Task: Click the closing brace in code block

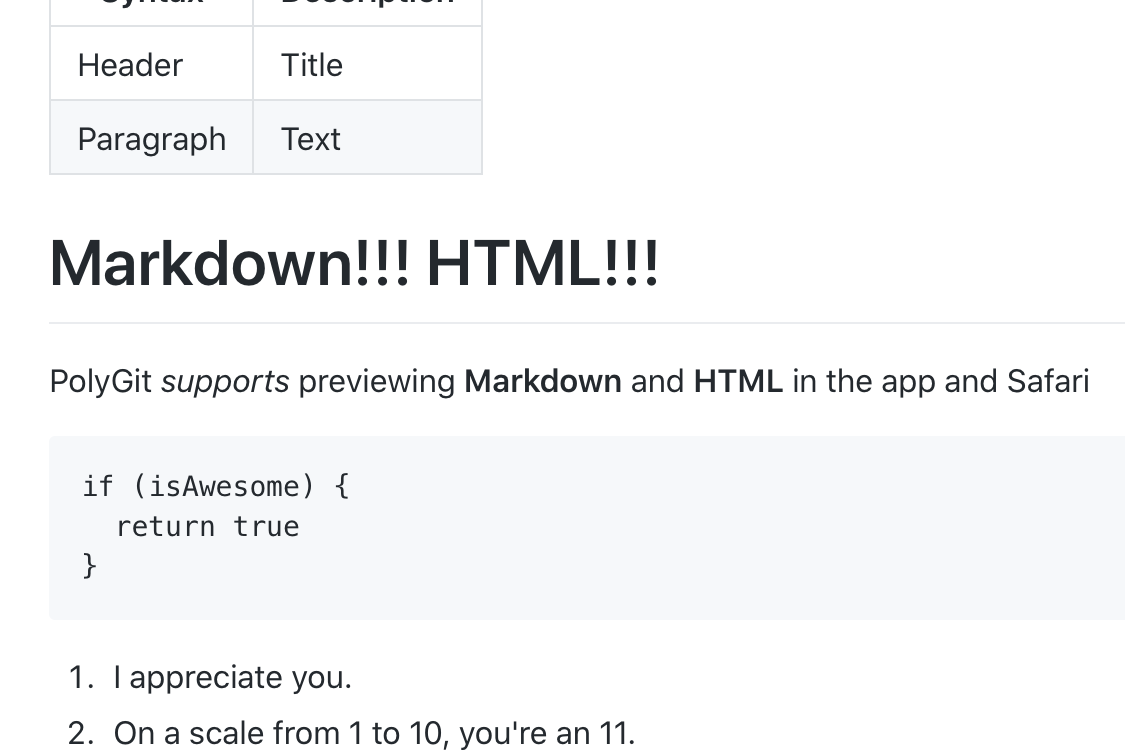Action: point(90,566)
